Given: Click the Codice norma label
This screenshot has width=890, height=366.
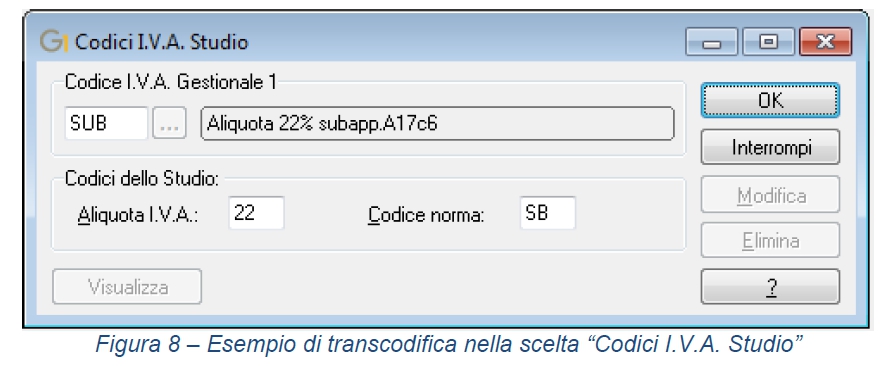Looking at the screenshot, I should (x=426, y=216).
